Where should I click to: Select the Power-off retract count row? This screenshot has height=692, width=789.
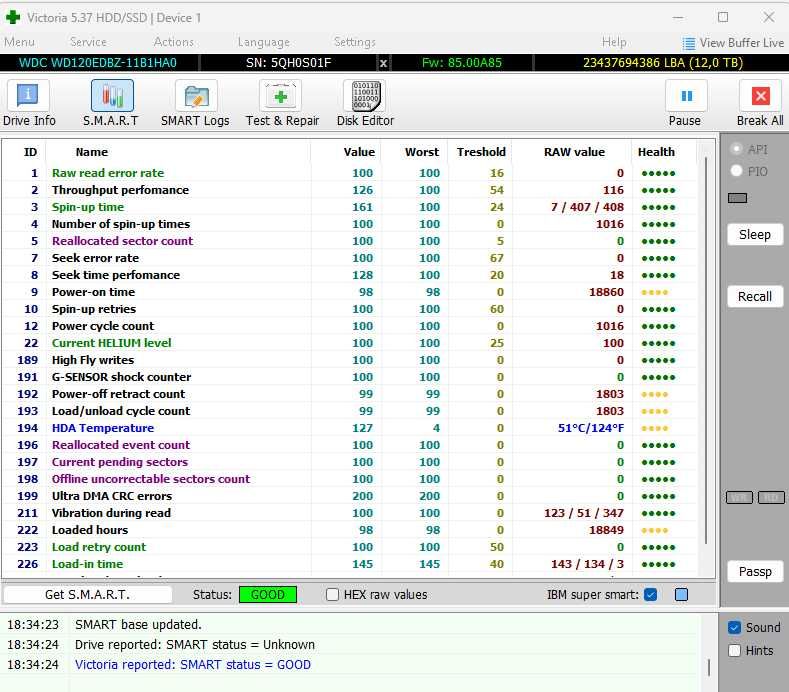click(x=350, y=394)
